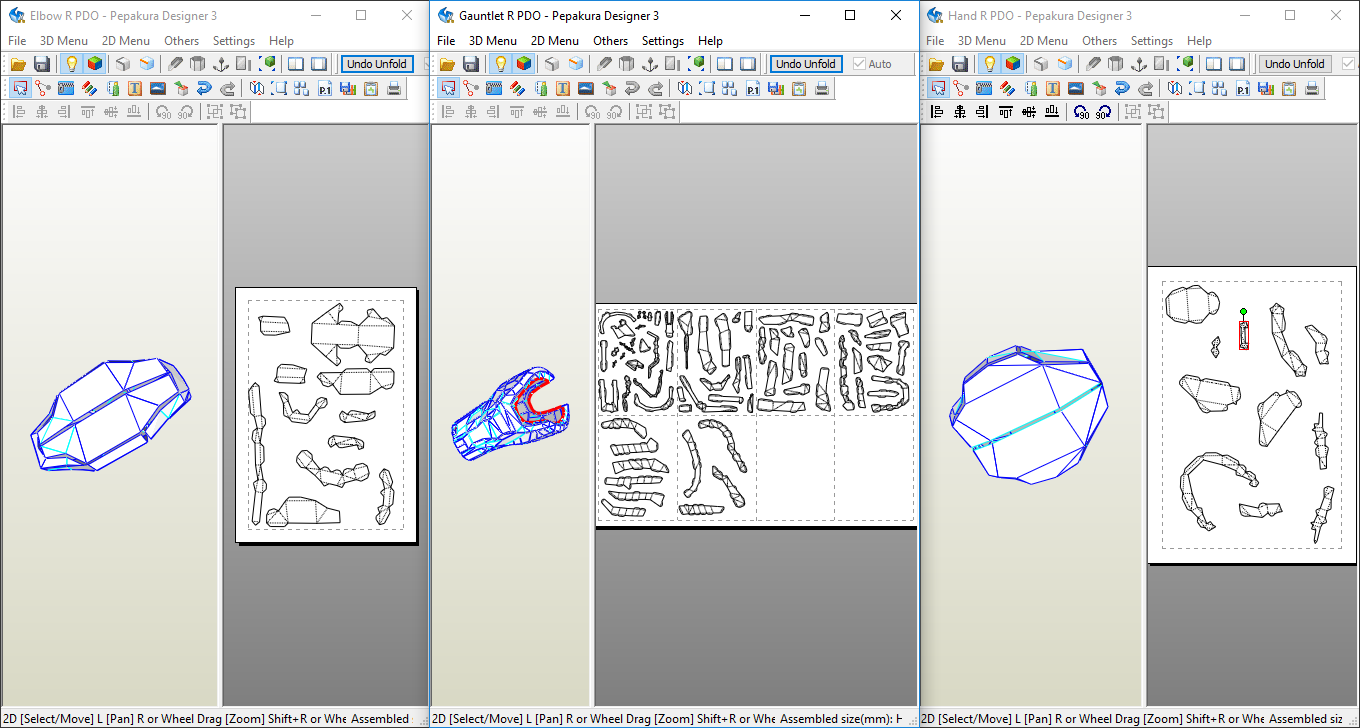Click the Input Image picture icon in Hand window

click(x=1076, y=88)
